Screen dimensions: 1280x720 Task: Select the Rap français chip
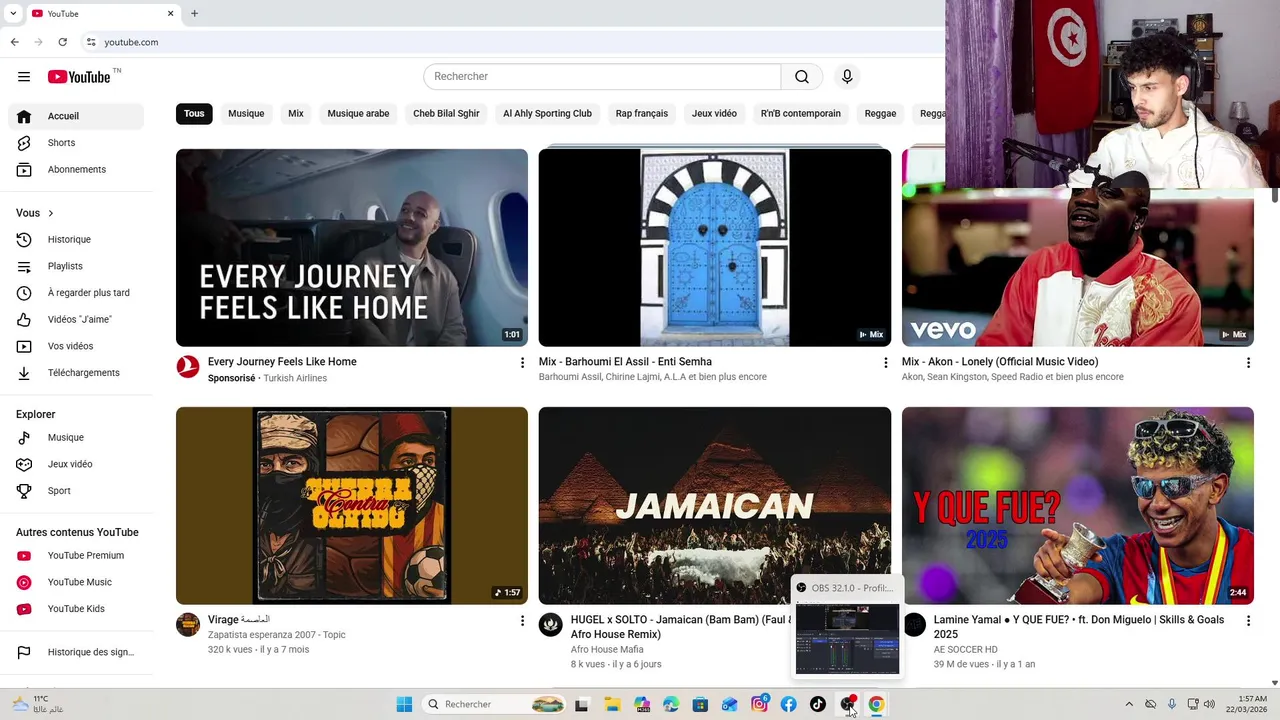(x=641, y=114)
